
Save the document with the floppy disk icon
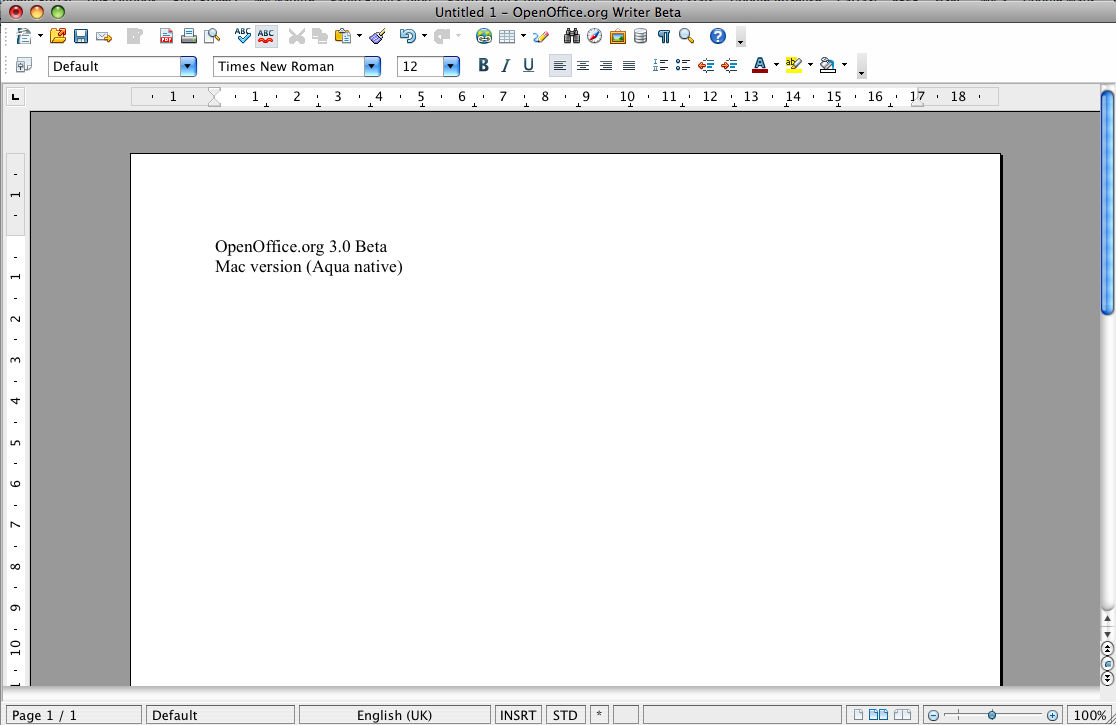(x=80, y=36)
